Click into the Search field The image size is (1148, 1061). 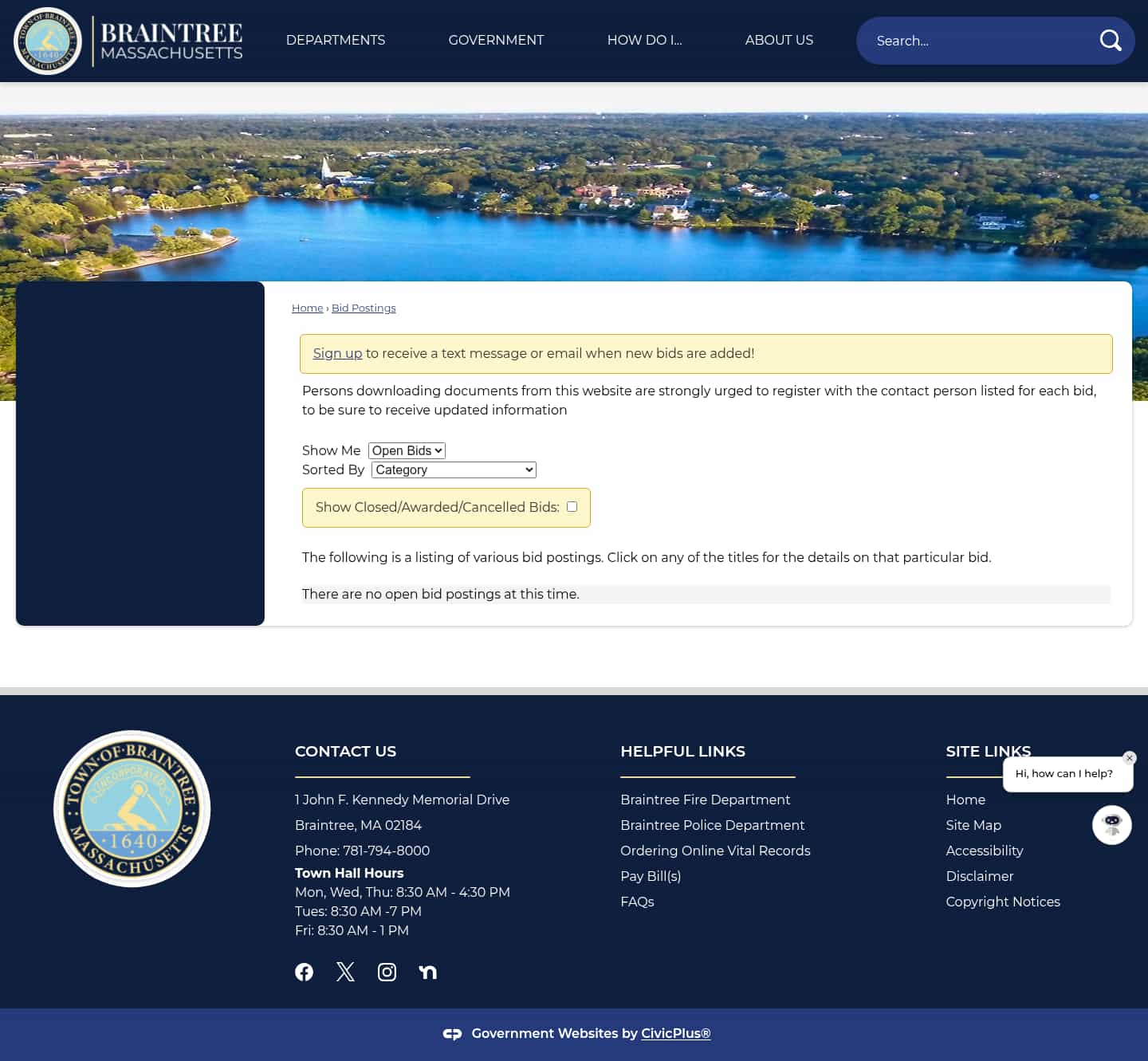pyautogui.click(x=981, y=41)
